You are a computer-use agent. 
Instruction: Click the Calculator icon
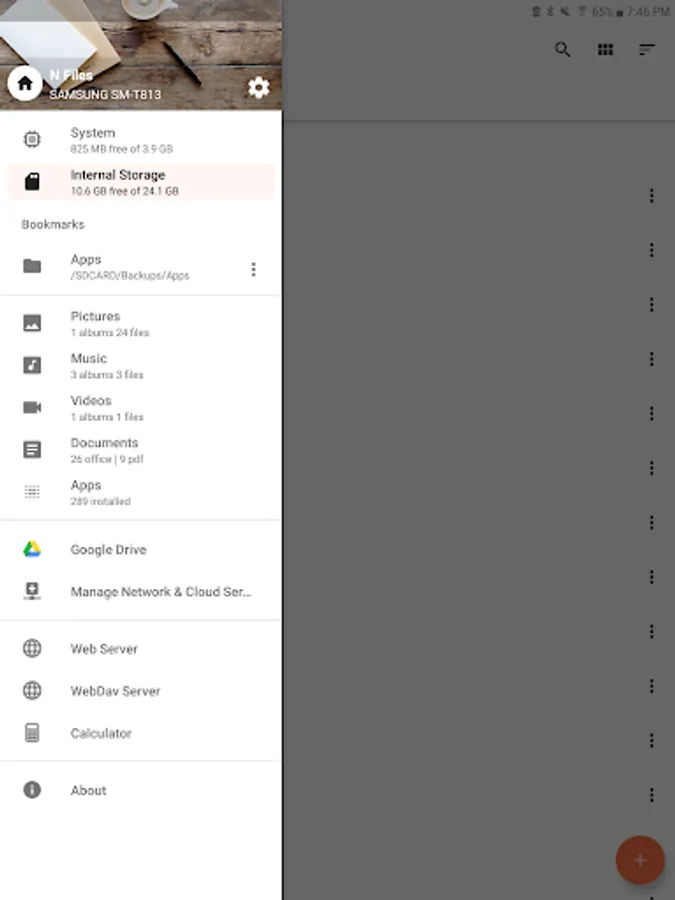(x=32, y=733)
